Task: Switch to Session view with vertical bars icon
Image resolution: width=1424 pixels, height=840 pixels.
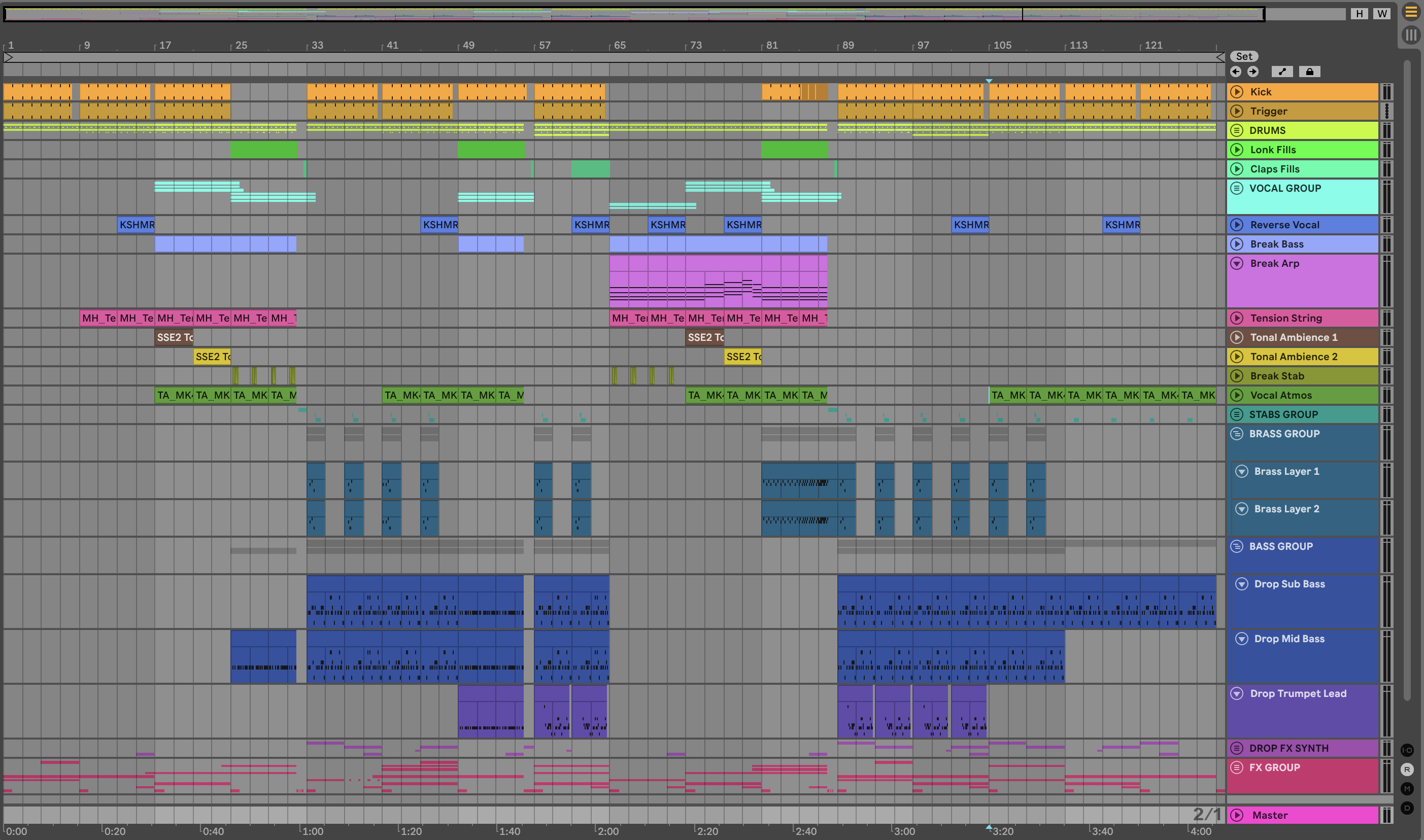Action: [1410, 35]
